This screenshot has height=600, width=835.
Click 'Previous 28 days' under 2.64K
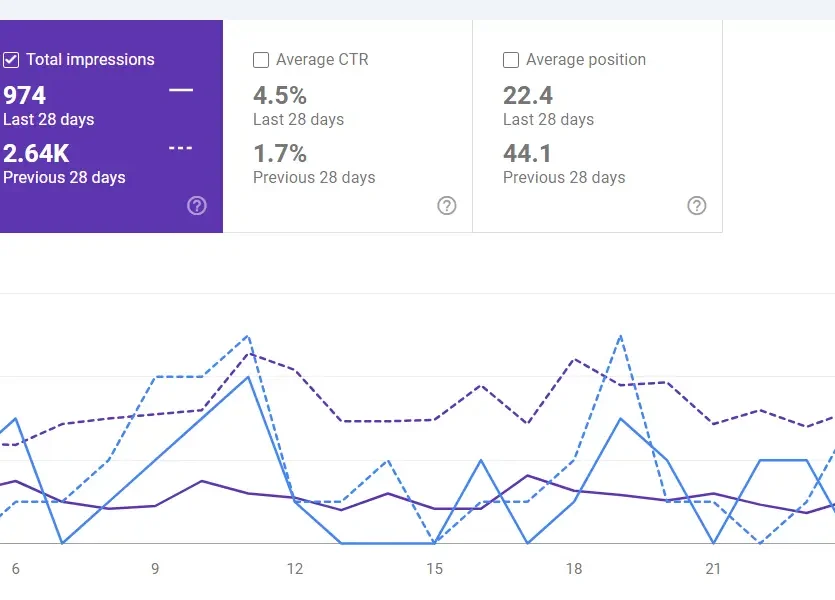(x=64, y=177)
